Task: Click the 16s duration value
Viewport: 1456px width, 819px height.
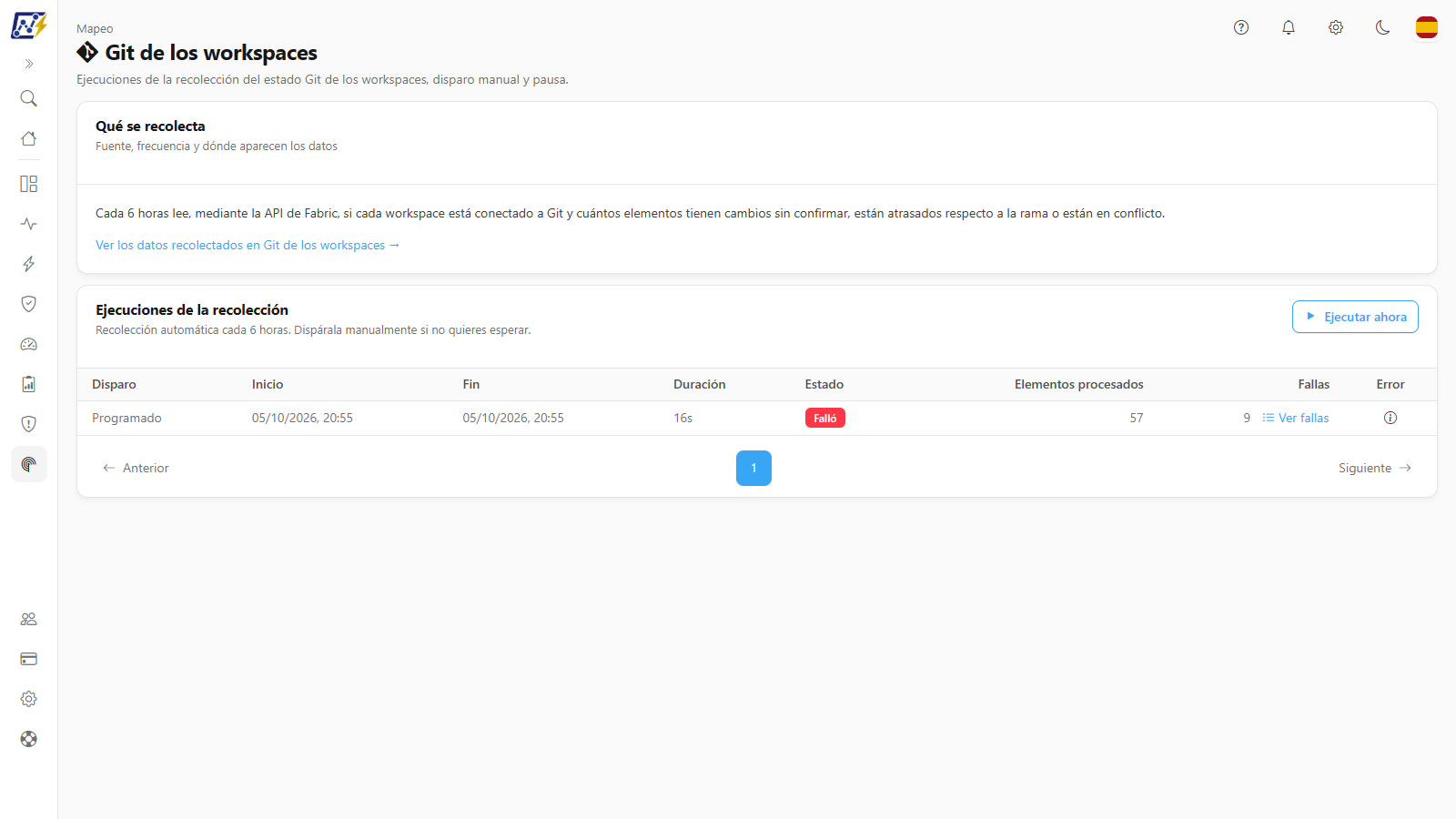Action: click(683, 418)
